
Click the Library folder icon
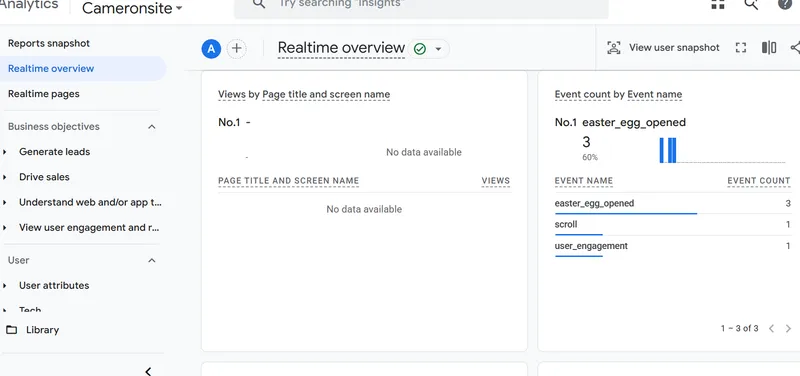click(11, 330)
